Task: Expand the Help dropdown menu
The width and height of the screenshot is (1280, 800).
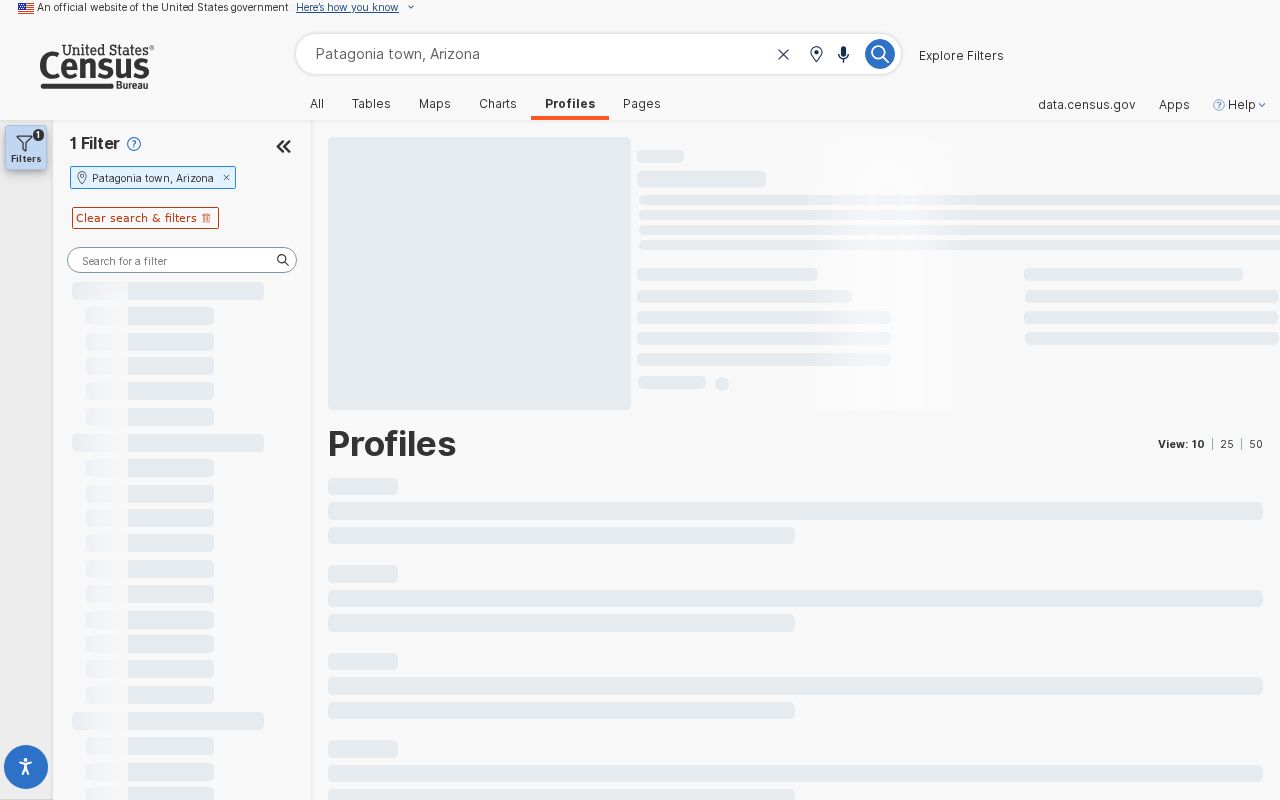Action: coord(1239,104)
